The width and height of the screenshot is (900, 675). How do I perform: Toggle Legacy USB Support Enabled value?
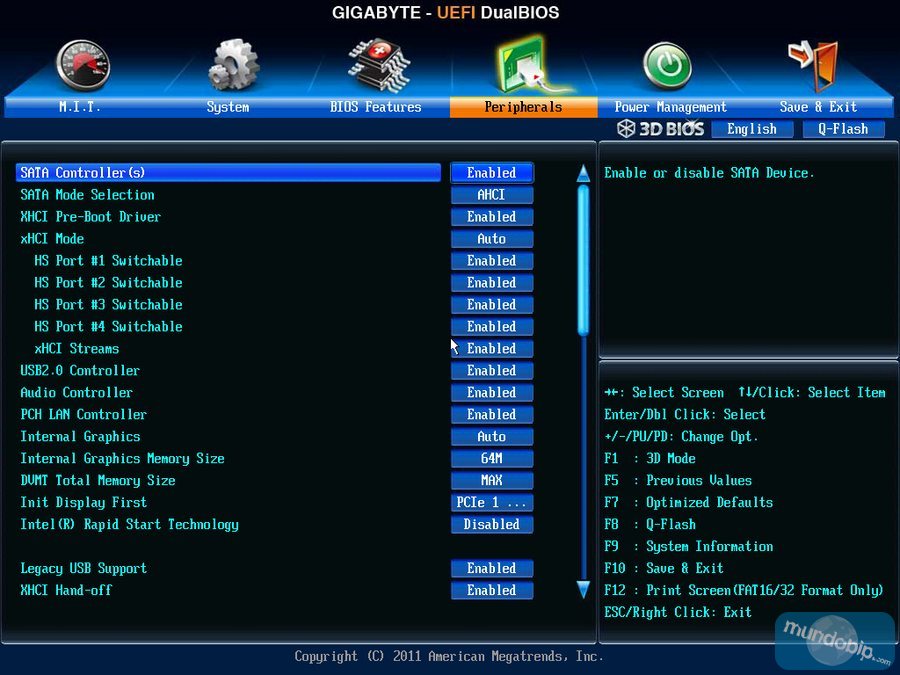coord(492,568)
